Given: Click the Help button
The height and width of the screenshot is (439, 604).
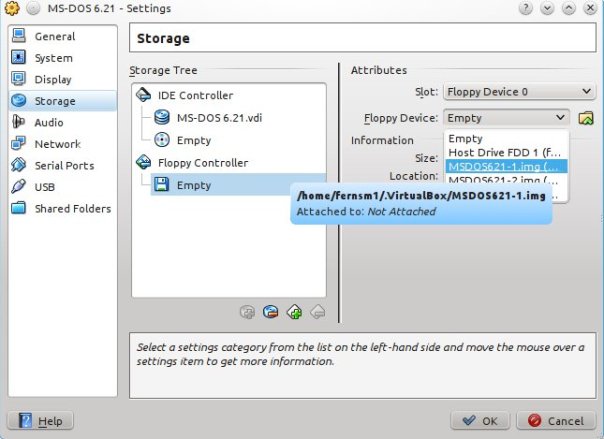Looking at the screenshot, I should click(40, 421).
